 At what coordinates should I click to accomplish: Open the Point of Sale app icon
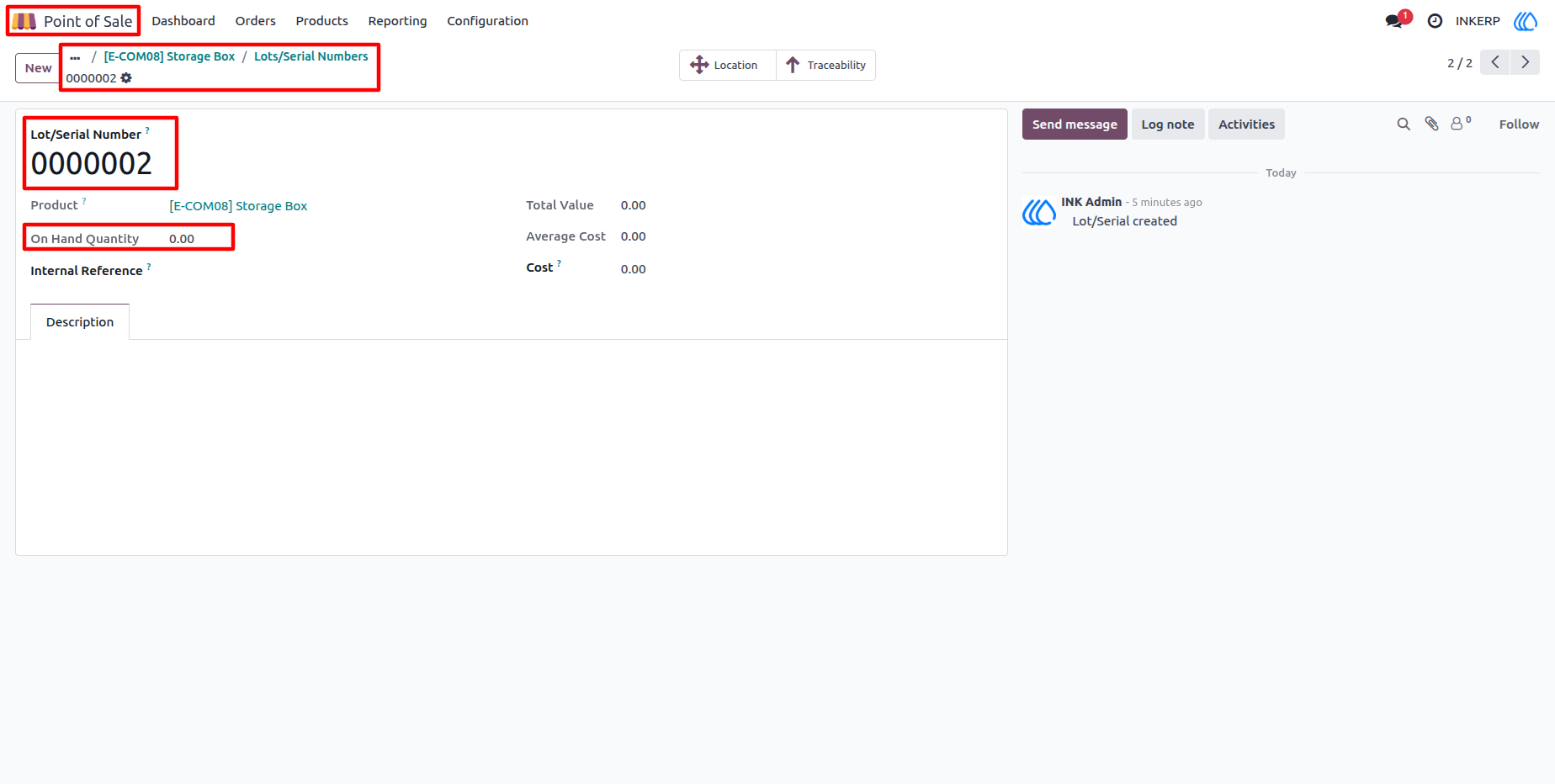[x=24, y=21]
